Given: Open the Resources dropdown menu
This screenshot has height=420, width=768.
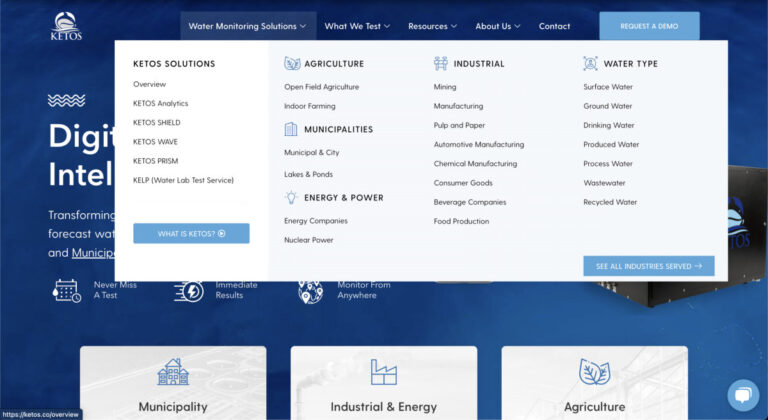Looking at the screenshot, I should point(432,26).
